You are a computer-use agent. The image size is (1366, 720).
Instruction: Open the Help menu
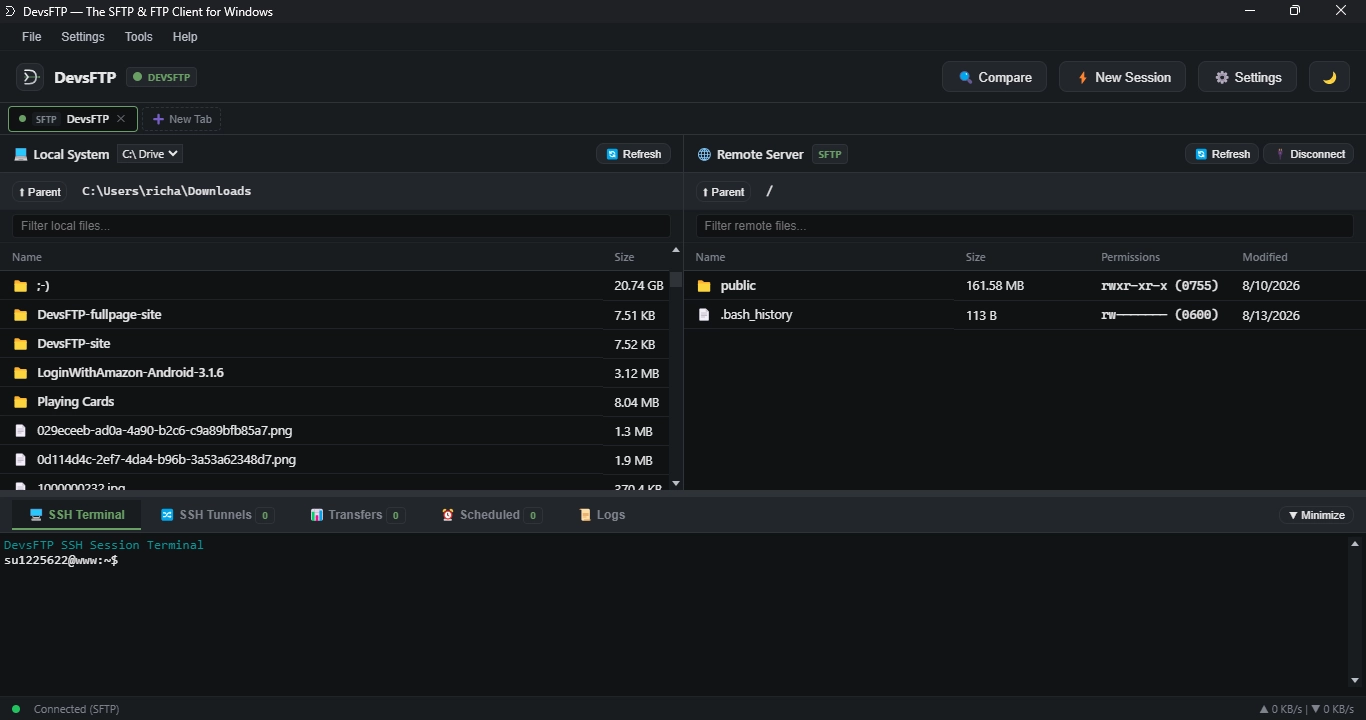pos(185,36)
